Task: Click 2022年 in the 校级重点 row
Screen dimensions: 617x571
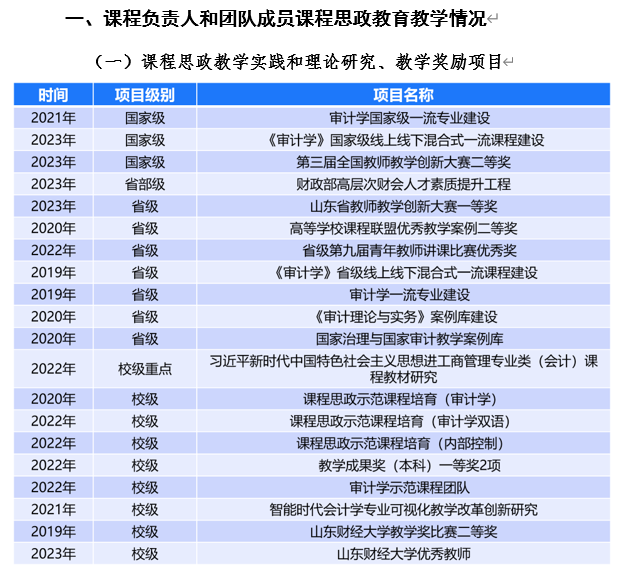Action: tap(53, 368)
